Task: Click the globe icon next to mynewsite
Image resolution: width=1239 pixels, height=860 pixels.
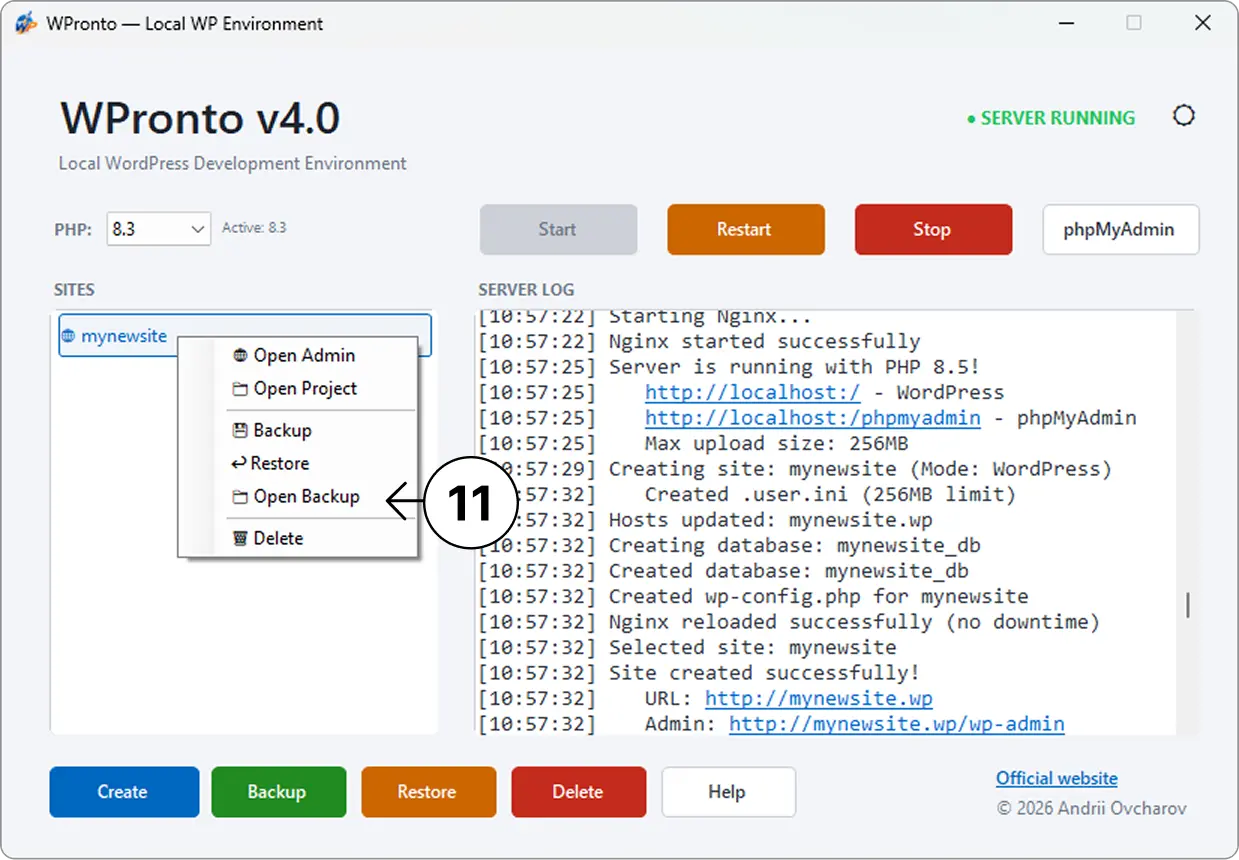Action: (69, 337)
